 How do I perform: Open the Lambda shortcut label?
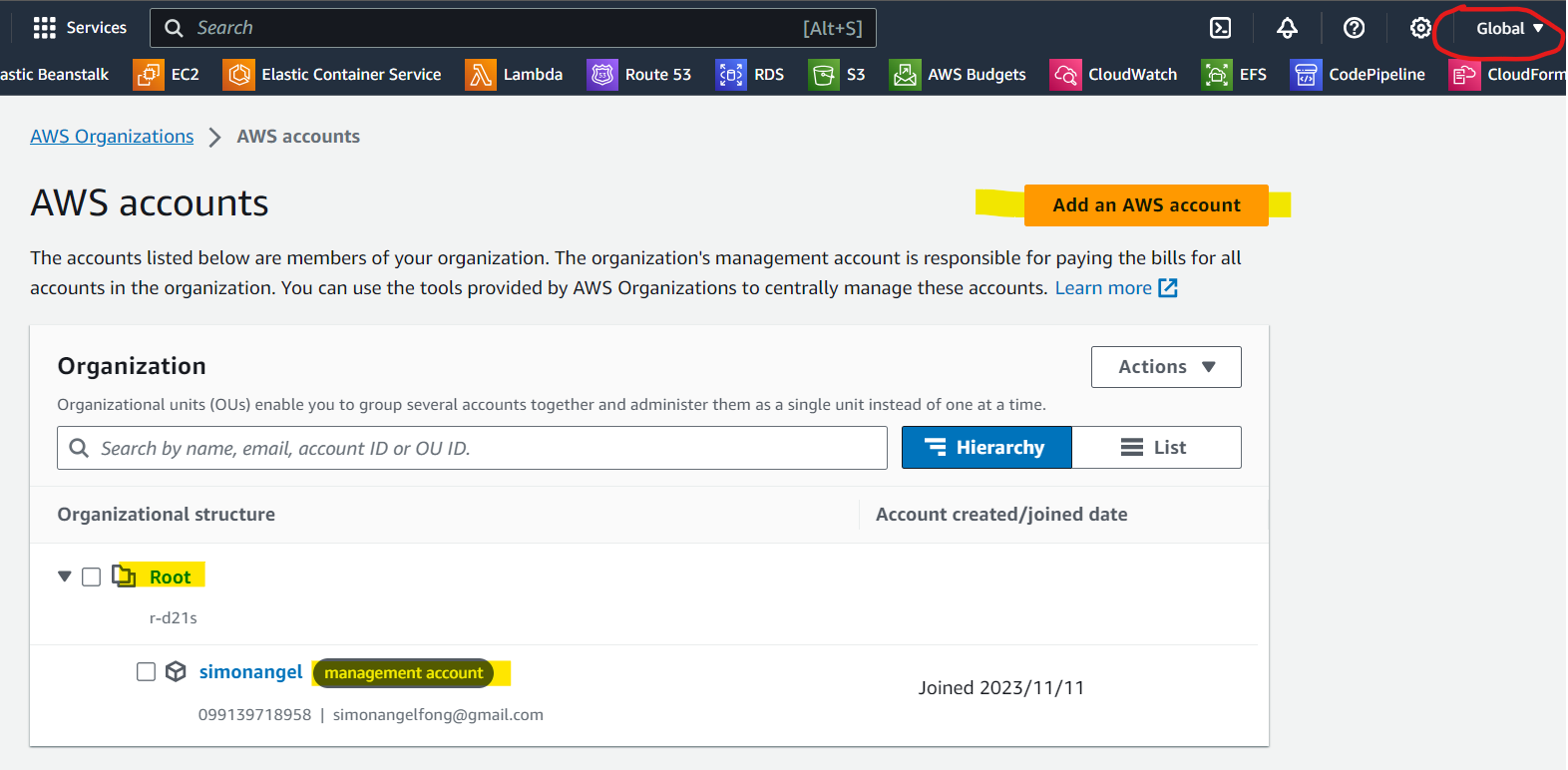point(533,75)
